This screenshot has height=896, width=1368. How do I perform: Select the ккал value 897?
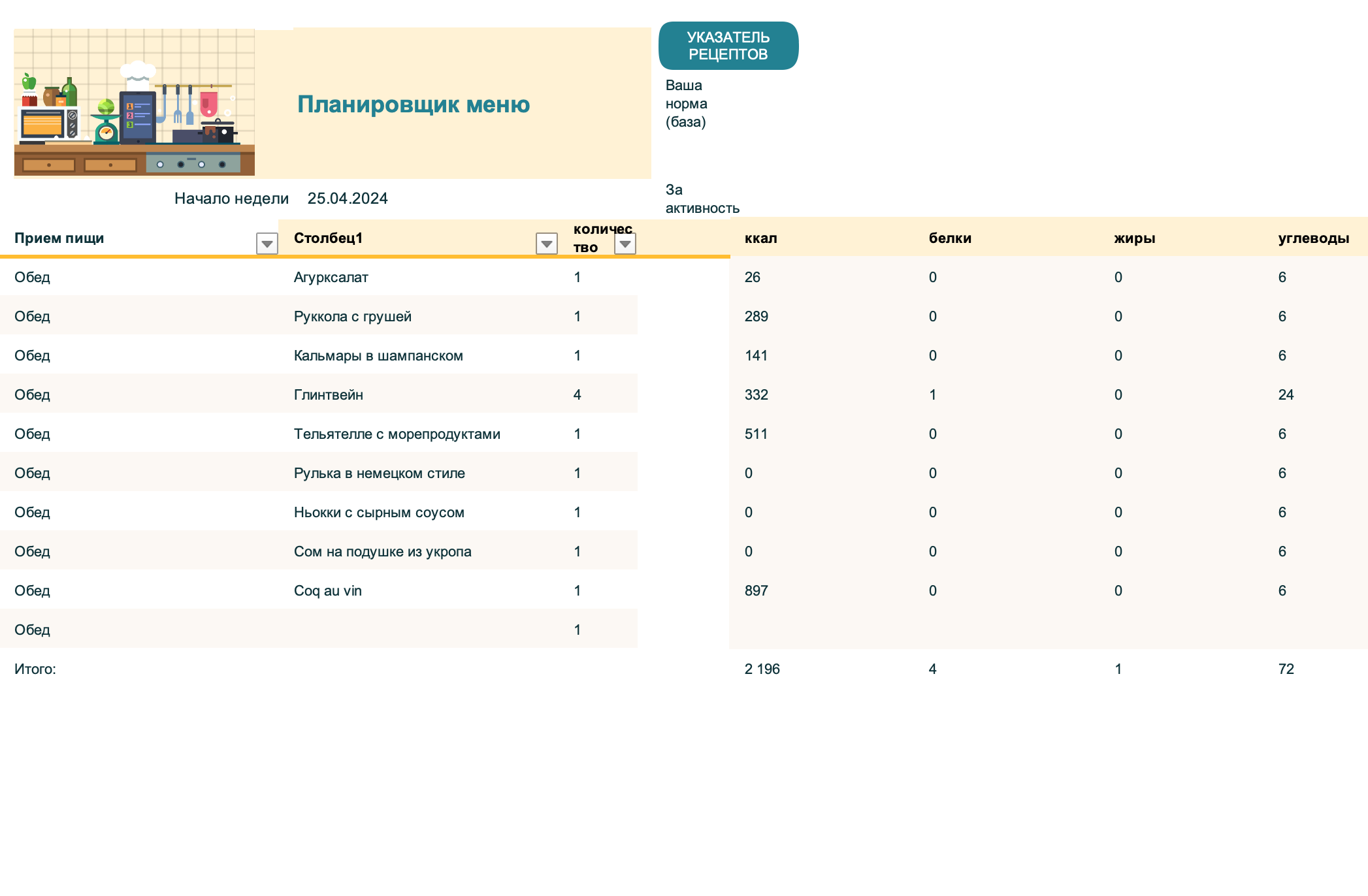pos(757,590)
